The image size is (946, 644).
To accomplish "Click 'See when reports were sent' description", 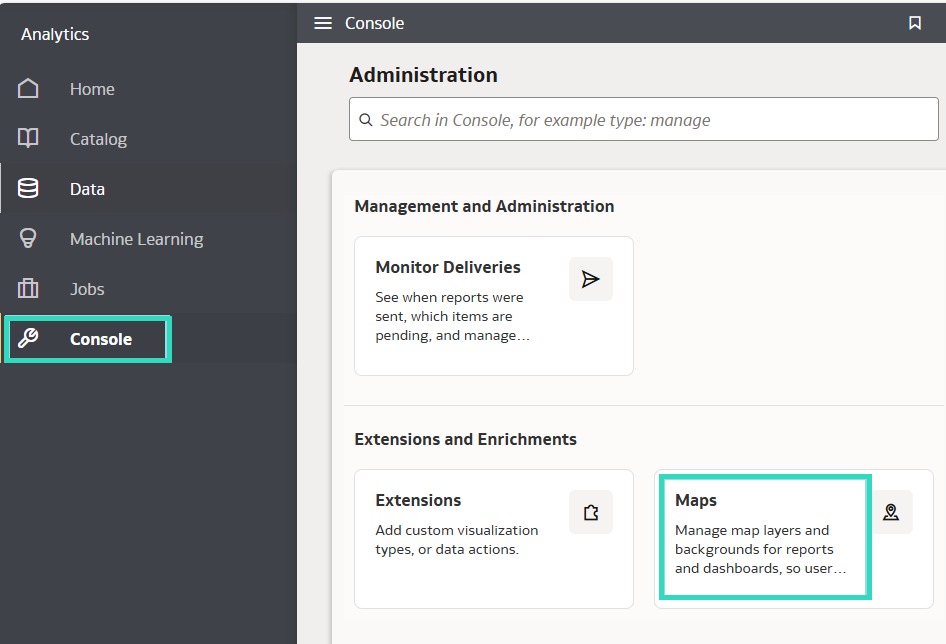I will (452, 316).
